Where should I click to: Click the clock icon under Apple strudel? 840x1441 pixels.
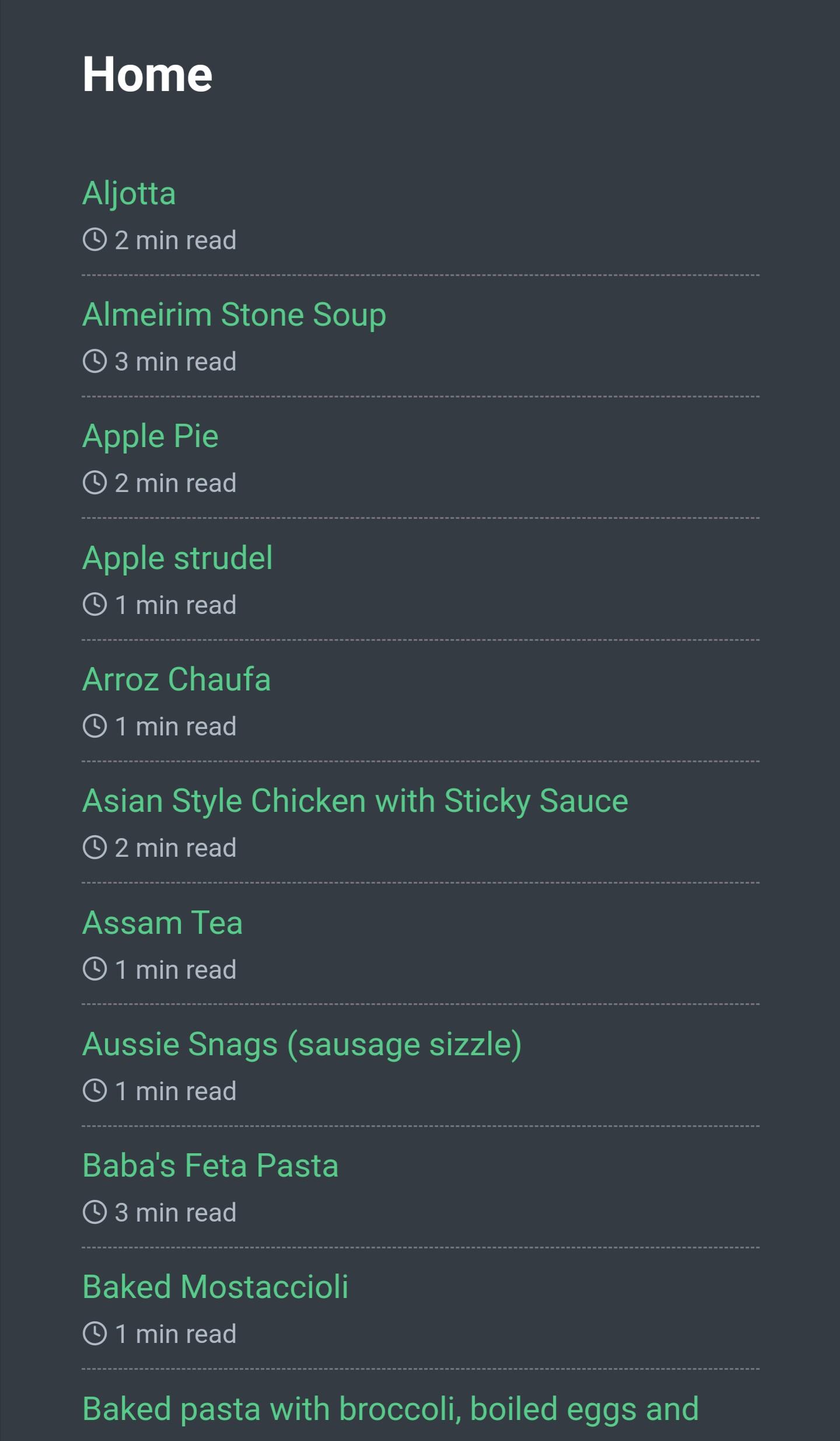[94, 605]
